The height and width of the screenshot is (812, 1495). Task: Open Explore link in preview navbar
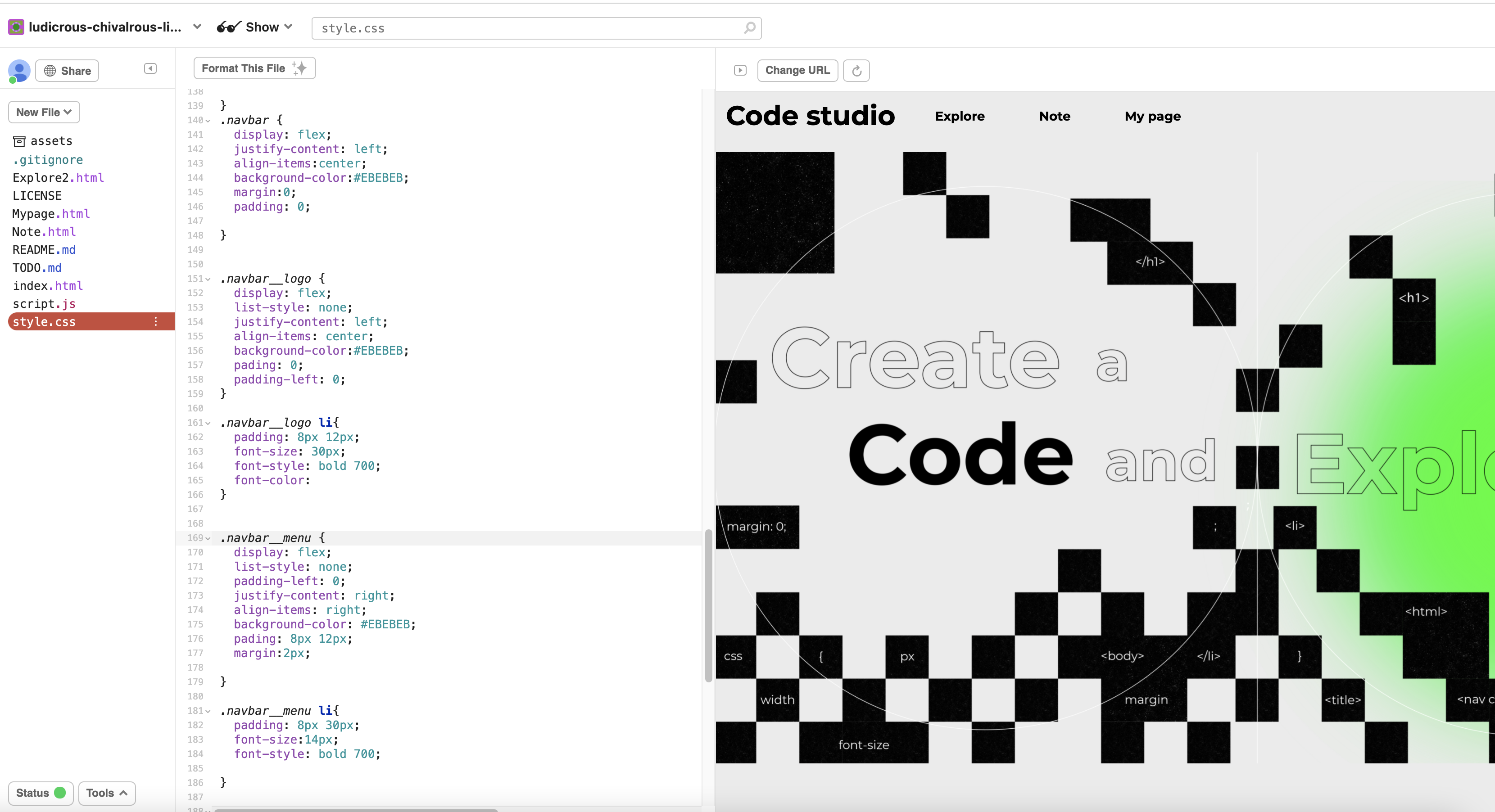(x=959, y=116)
